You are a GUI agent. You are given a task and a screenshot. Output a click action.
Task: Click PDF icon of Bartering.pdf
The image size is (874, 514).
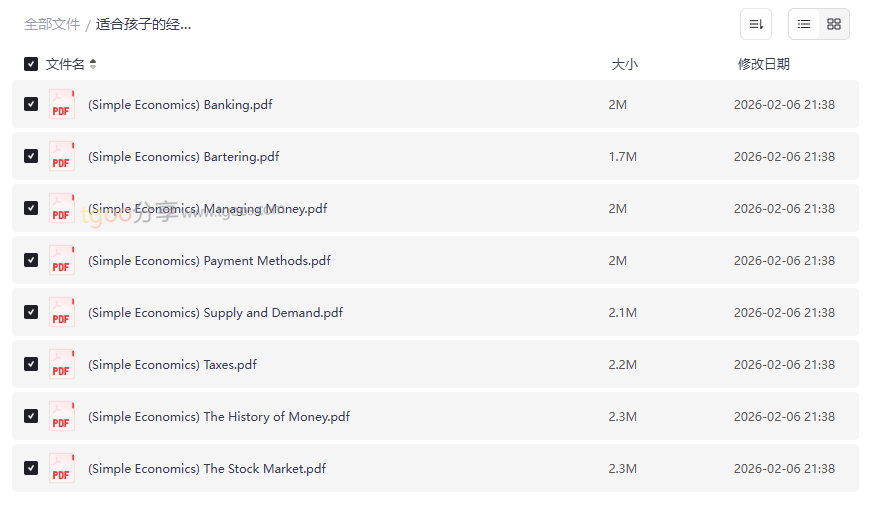click(62, 157)
